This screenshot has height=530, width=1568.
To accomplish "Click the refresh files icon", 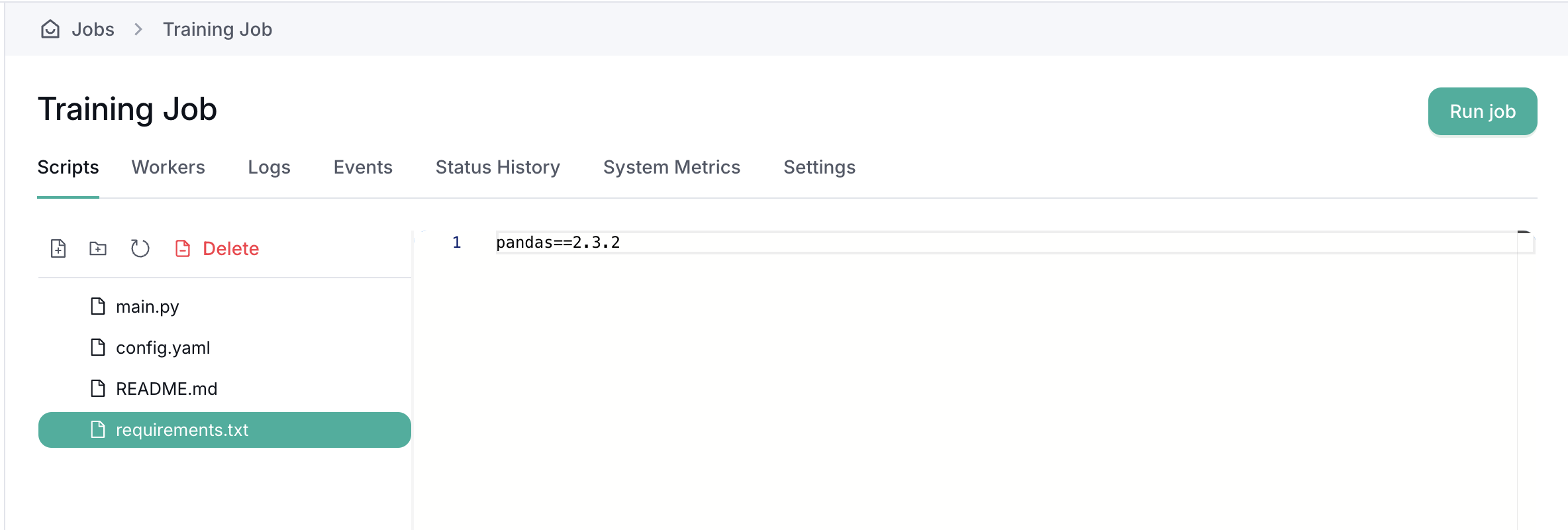I will (x=140, y=248).
